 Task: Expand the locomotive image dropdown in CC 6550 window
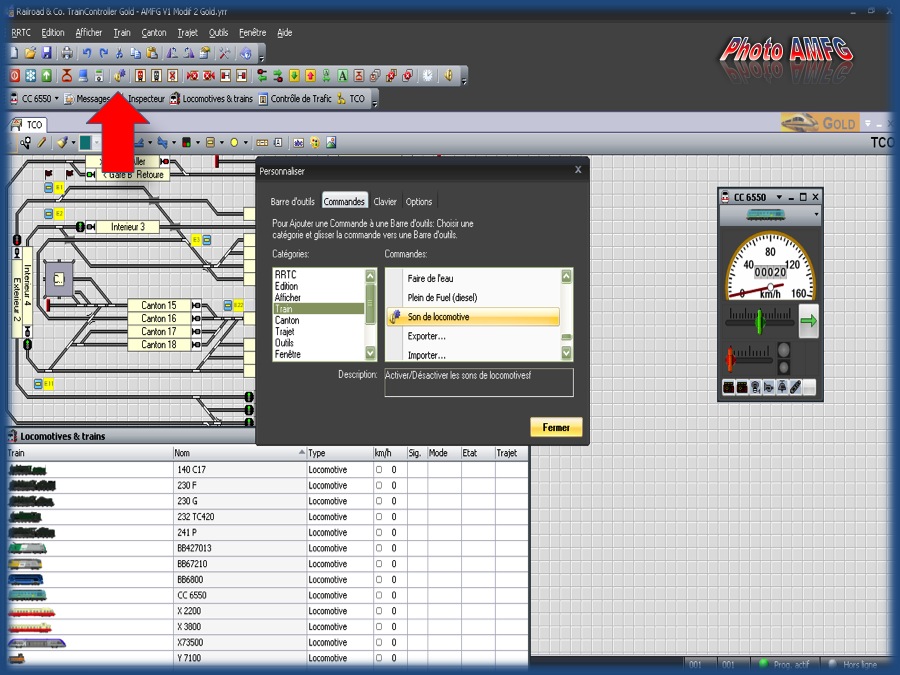pos(816,215)
